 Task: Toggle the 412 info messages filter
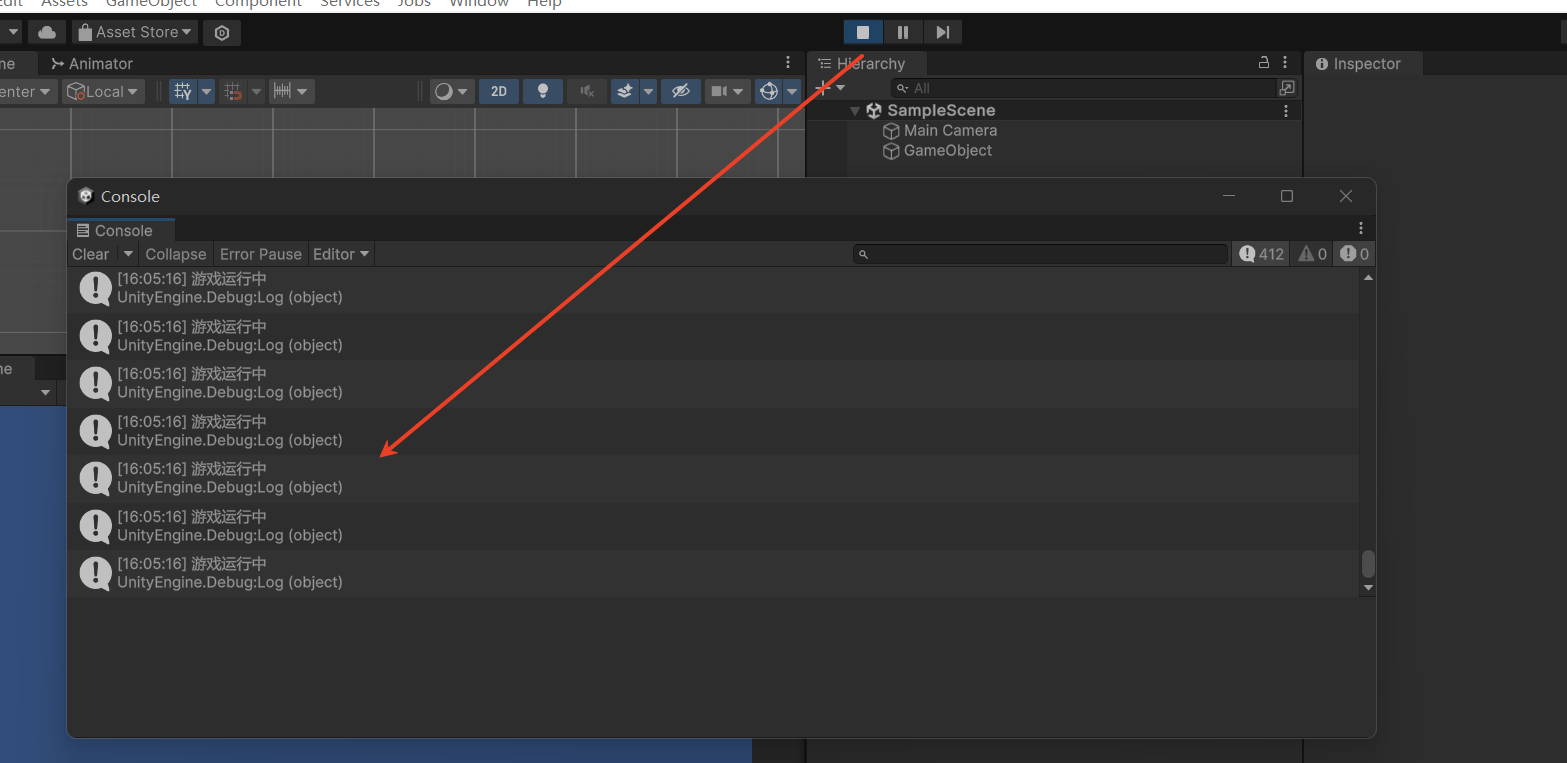[x=1261, y=254]
